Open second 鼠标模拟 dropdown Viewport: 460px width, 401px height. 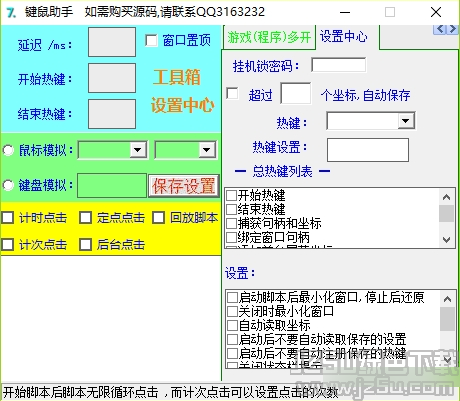[207, 150]
